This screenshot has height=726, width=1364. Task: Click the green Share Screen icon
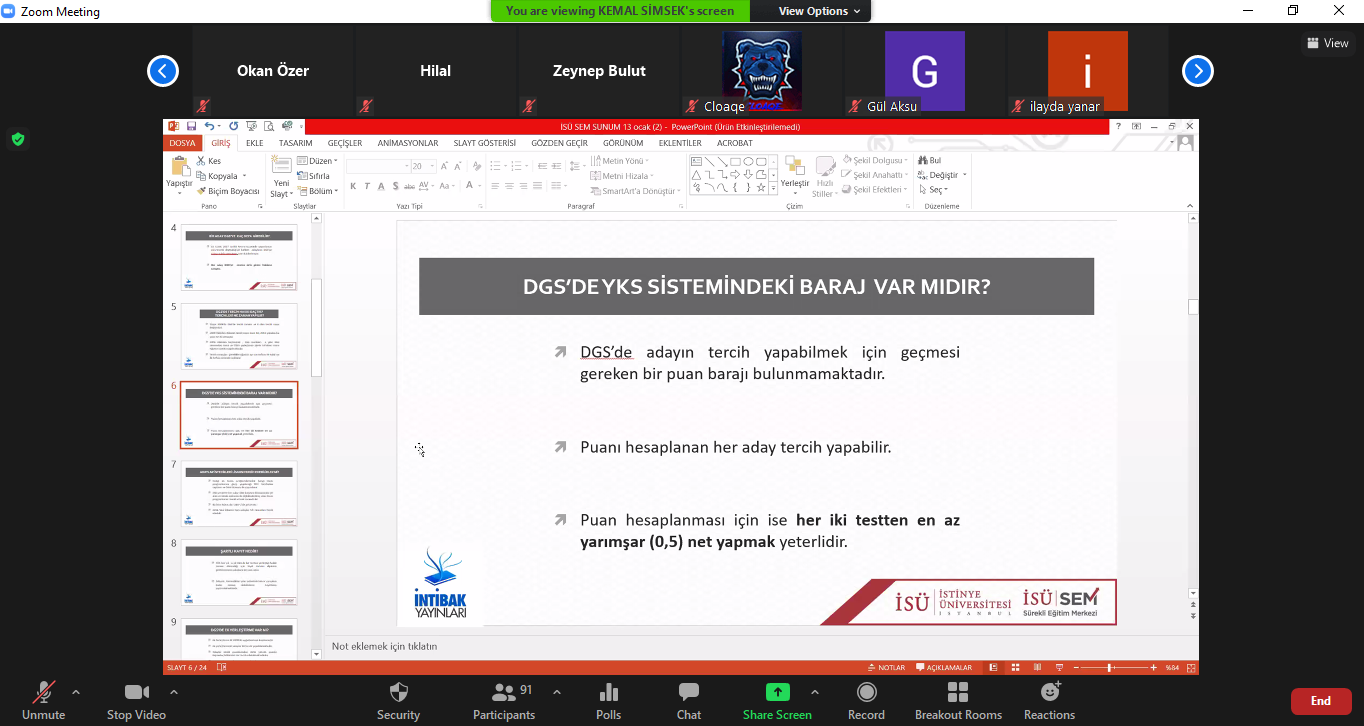(777, 692)
